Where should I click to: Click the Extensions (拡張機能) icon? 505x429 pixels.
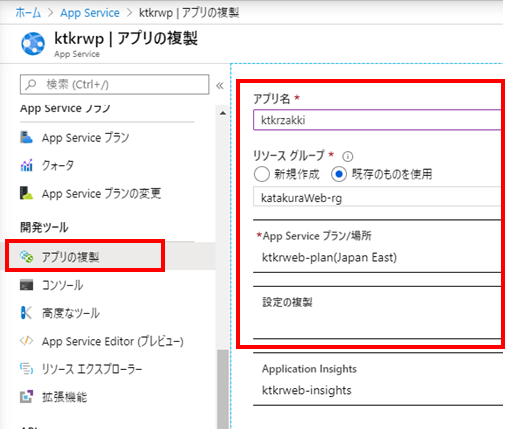[x=26, y=397]
